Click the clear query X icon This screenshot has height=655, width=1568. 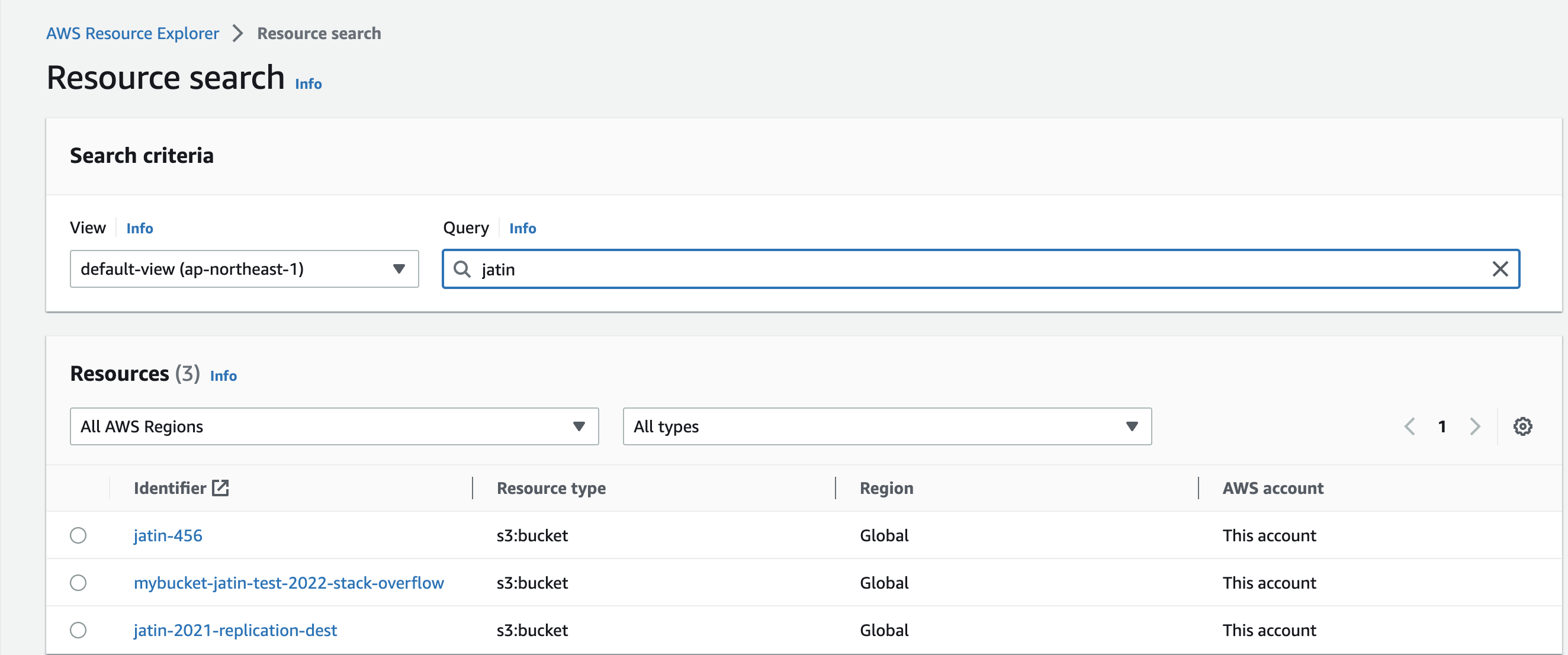point(1502,269)
